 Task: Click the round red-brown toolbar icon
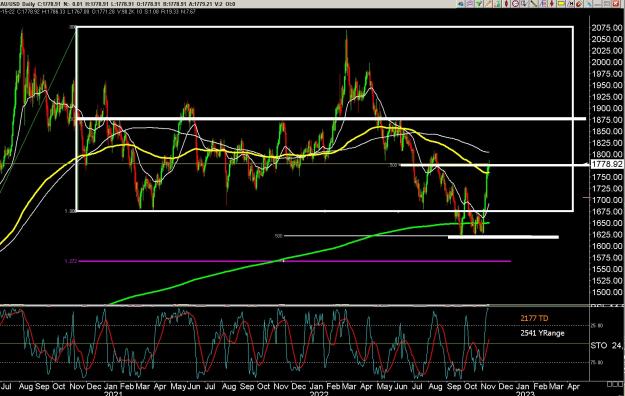pyautogui.click(x=579, y=4)
